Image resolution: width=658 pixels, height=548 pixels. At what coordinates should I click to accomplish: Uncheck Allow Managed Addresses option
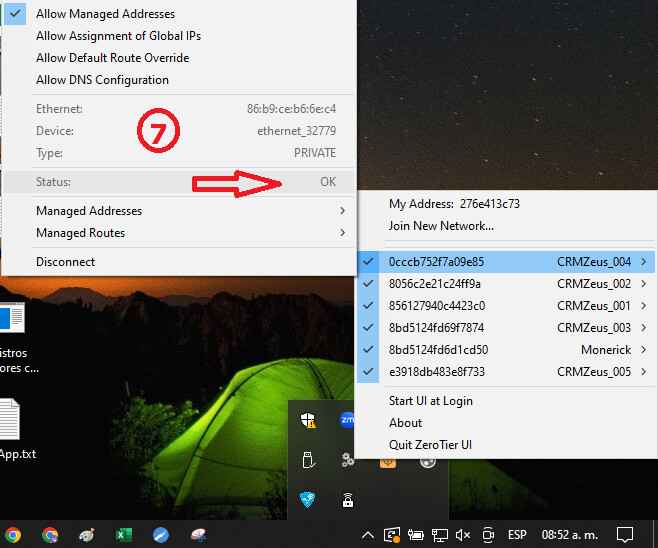(x=105, y=14)
